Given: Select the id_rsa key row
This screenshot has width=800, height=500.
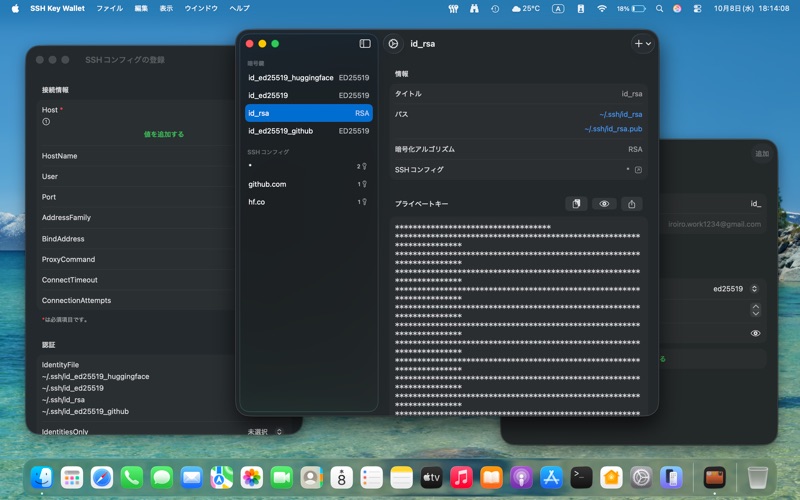Looking at the screenshot, I should coord(309,113).
